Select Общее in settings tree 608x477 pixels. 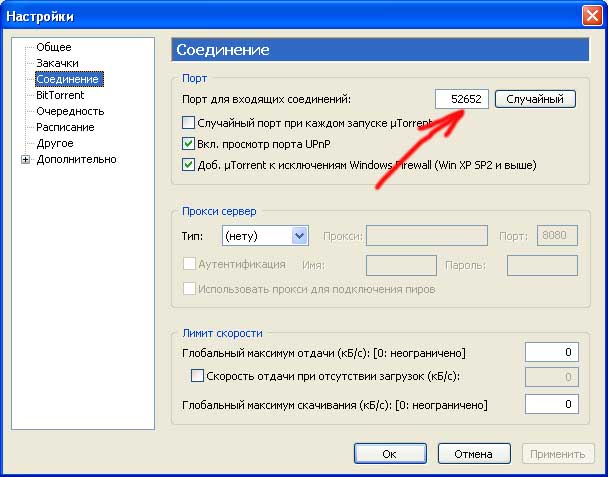point(53,47)
